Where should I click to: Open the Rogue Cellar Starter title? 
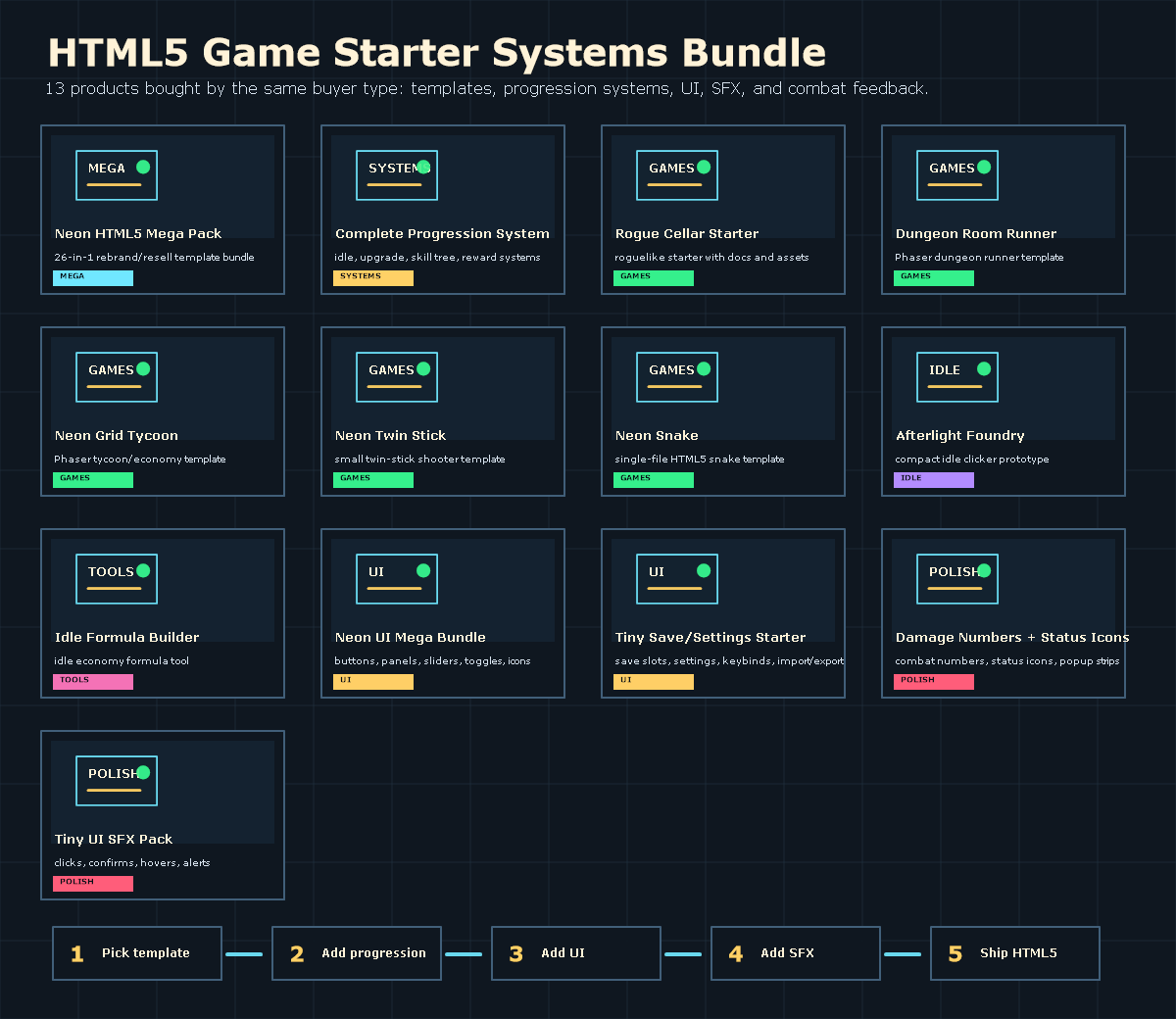coord(687,234)
